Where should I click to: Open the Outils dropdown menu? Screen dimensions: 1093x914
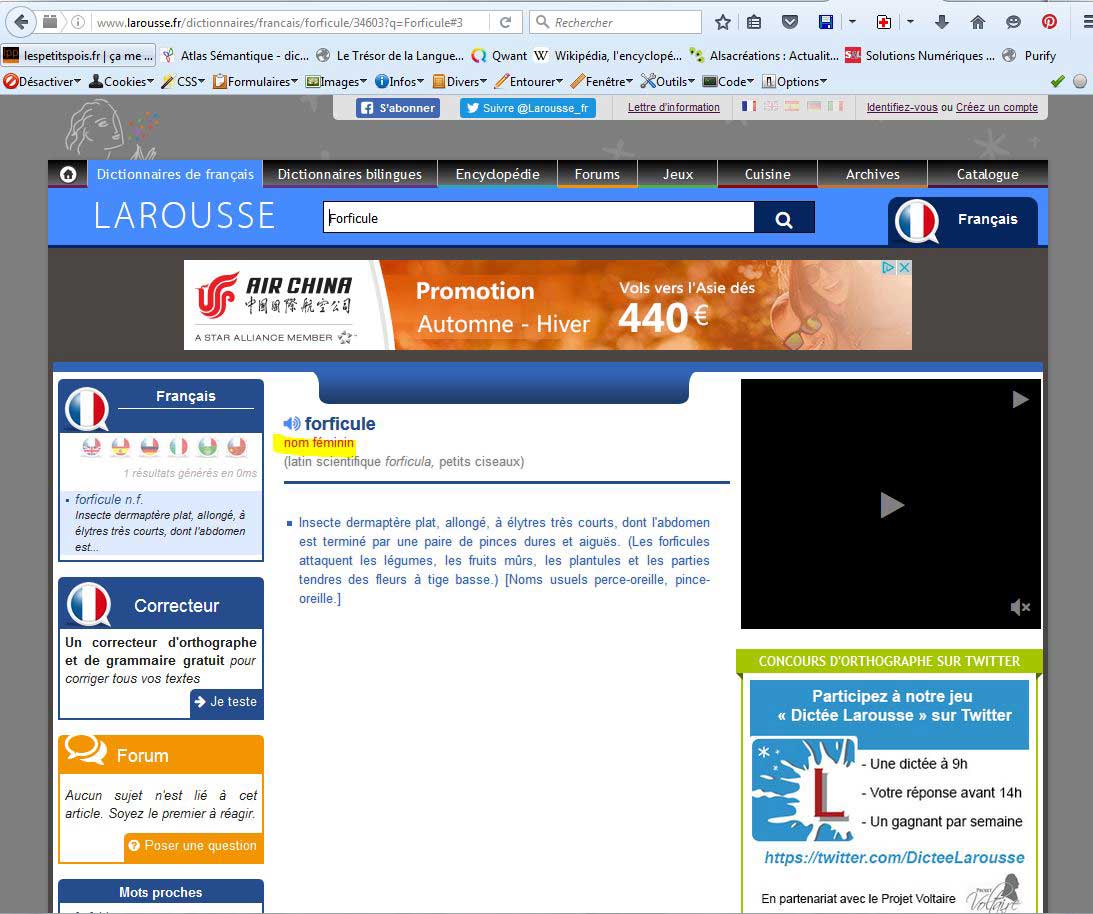click(x=668, y=82)
